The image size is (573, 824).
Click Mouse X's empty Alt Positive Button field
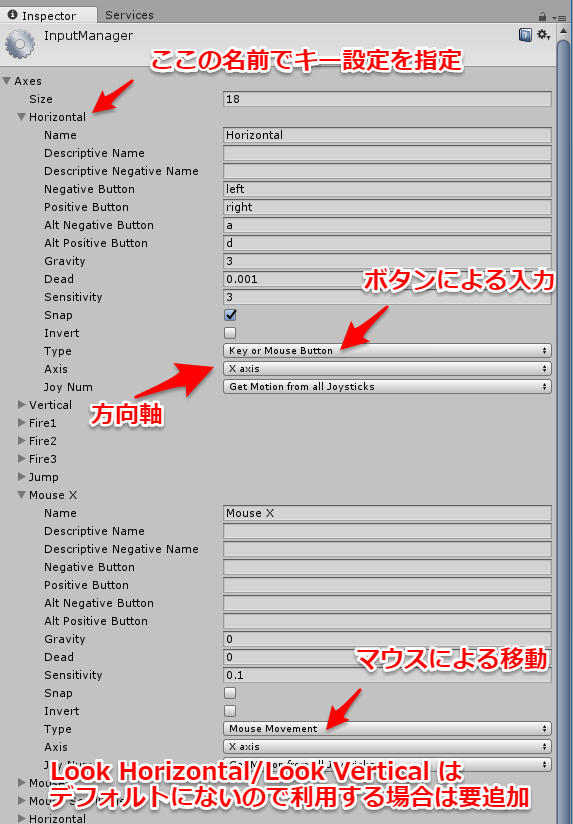(387, 621)
